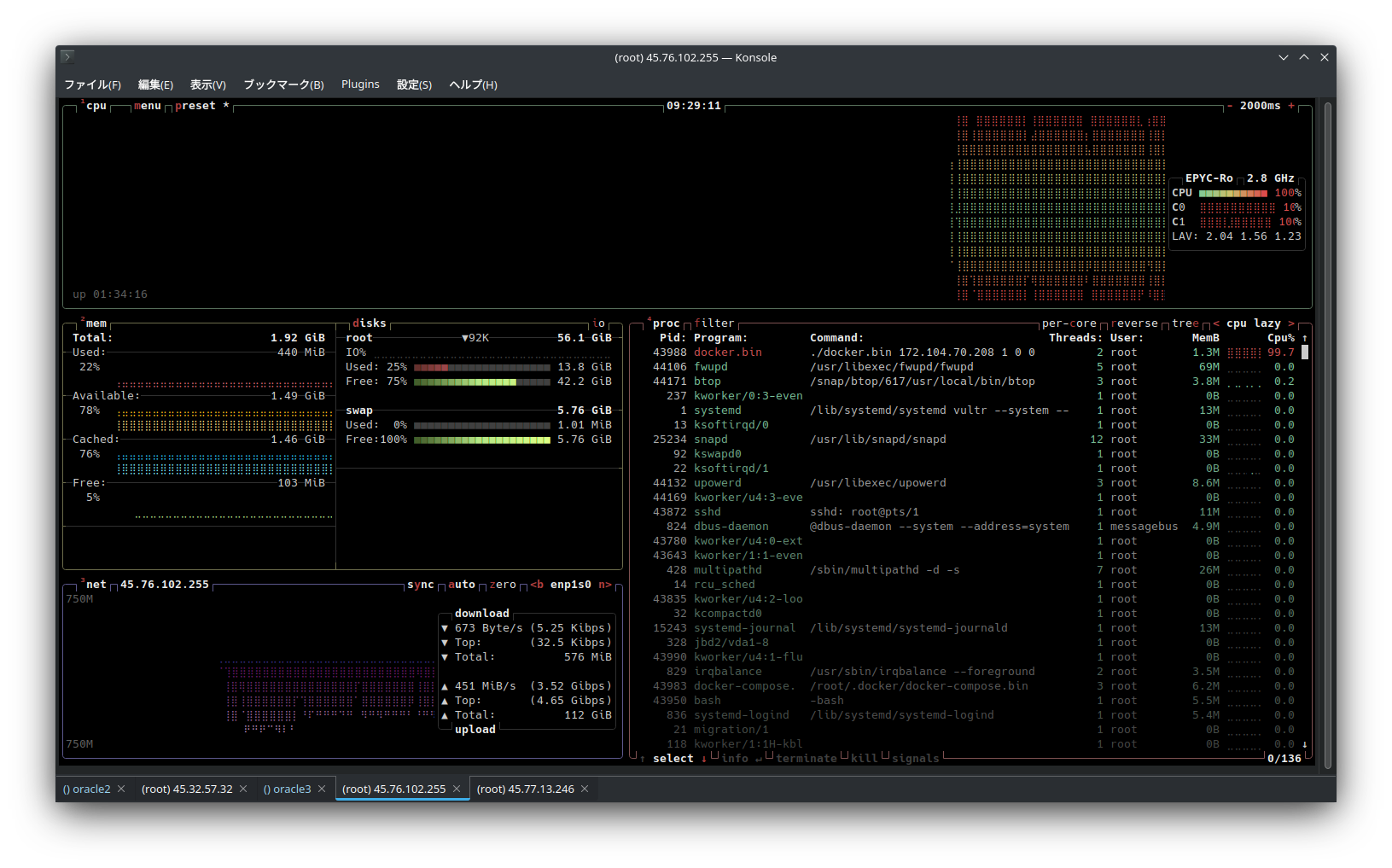The image size is (1392, 868).
Task: Click the plus to increase the 2000ms update interval
Action: (1291, 106)
